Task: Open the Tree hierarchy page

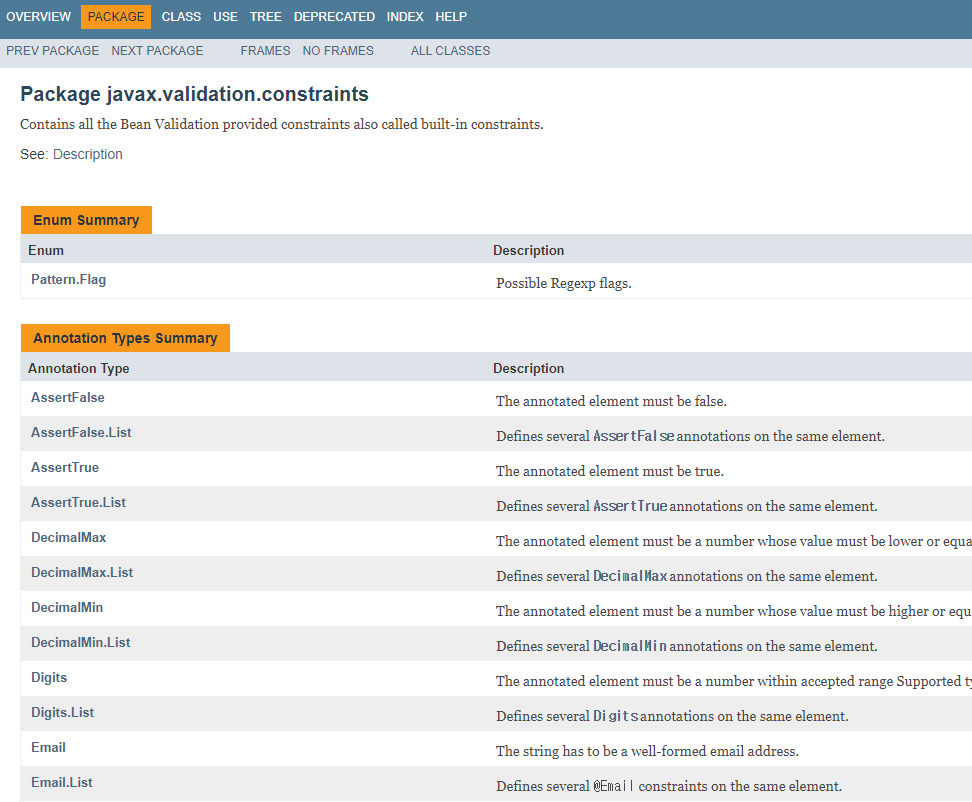Action: point(265,17)
